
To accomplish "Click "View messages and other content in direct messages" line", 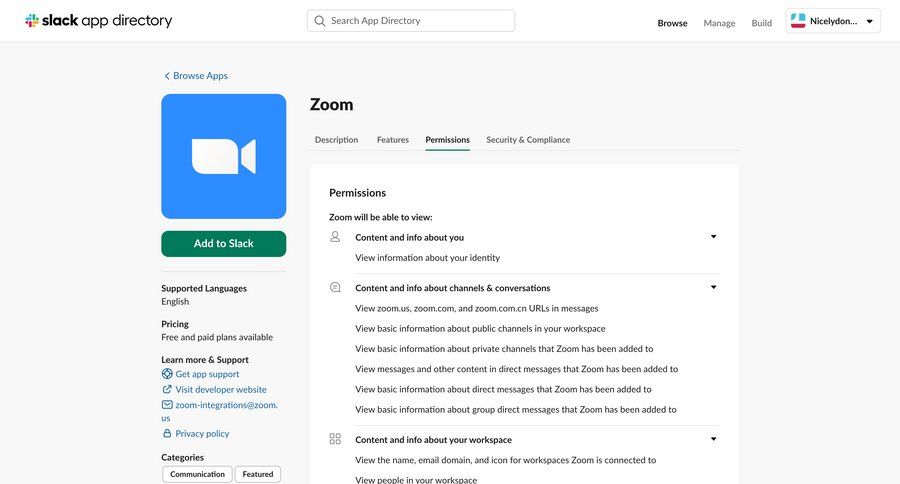I will [x=517, y=369].
